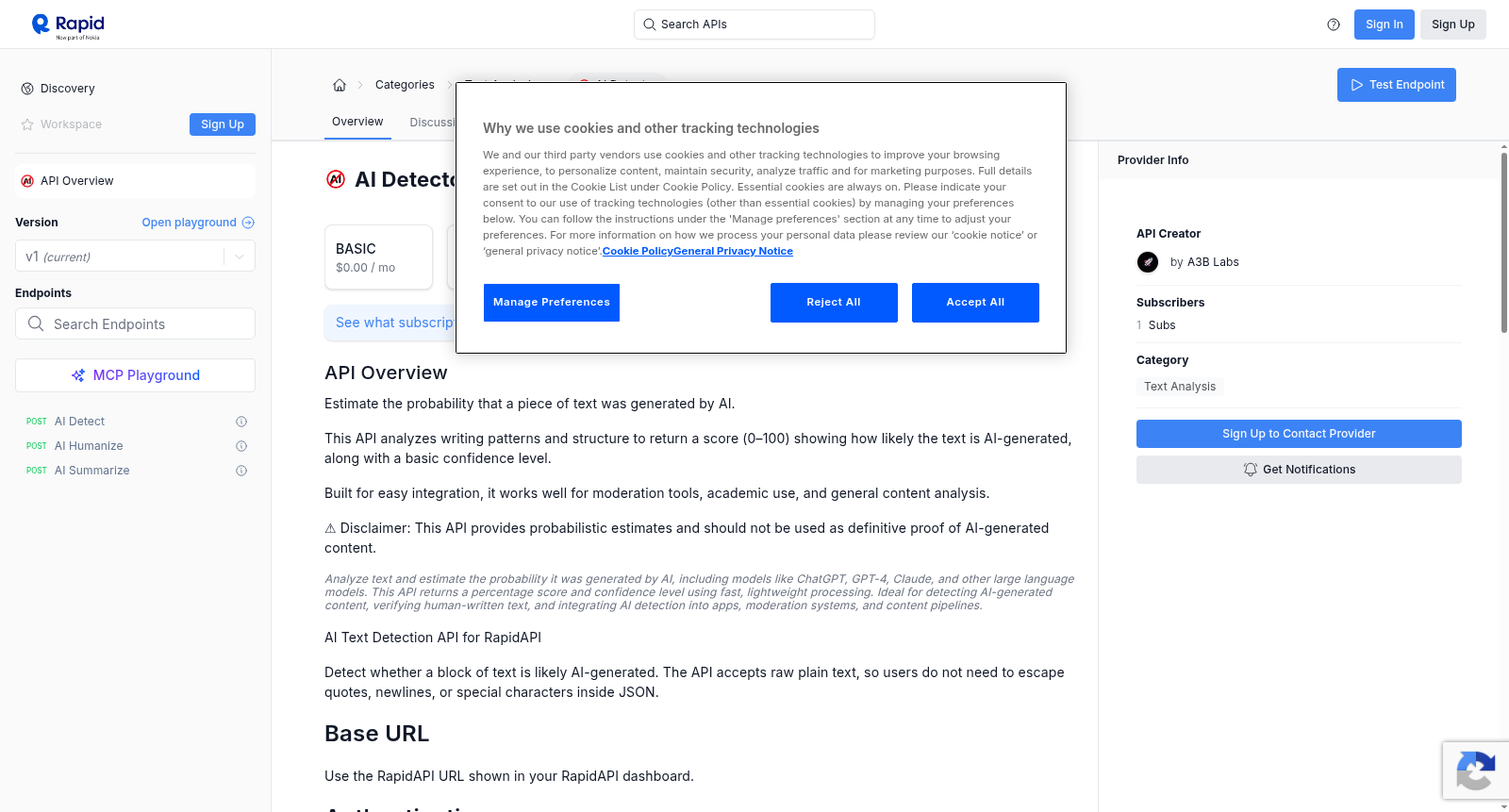The image size is (1509, 812).
Task: Select the '1 Subs' subscribers count
Action: click(1156, 325)
